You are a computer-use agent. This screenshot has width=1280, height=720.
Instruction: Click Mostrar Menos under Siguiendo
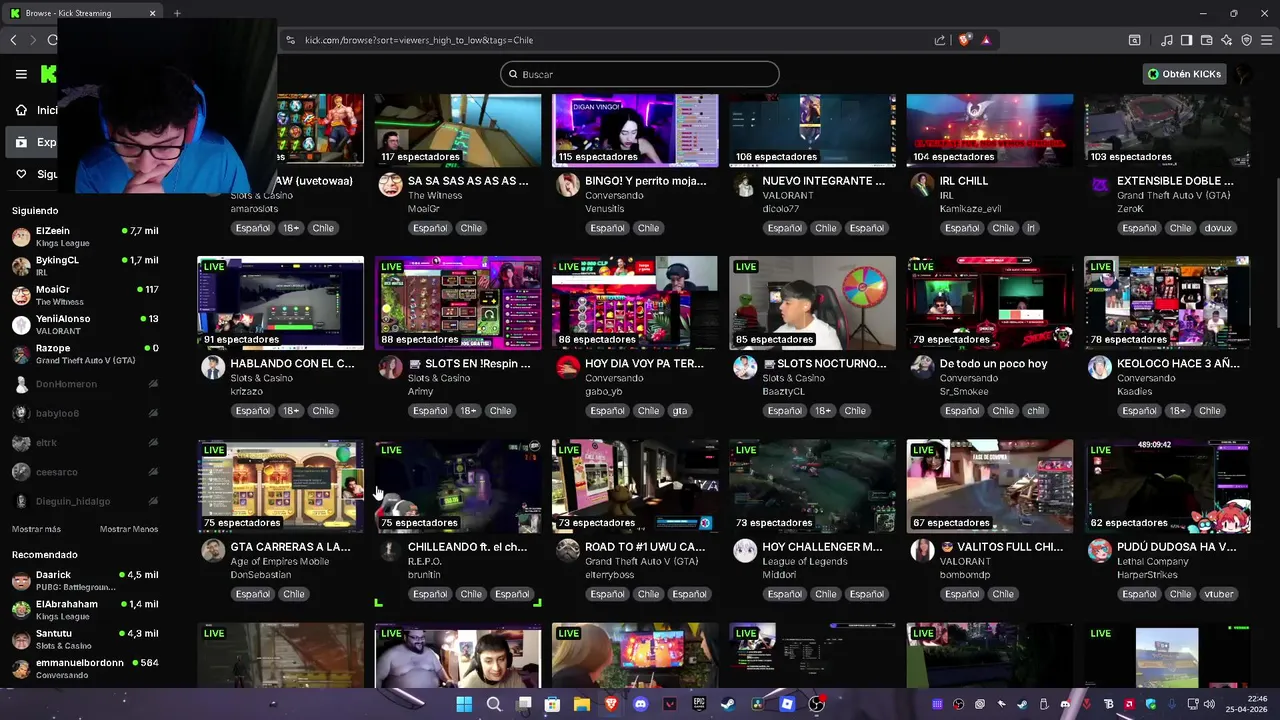click(x=129, y=529)
